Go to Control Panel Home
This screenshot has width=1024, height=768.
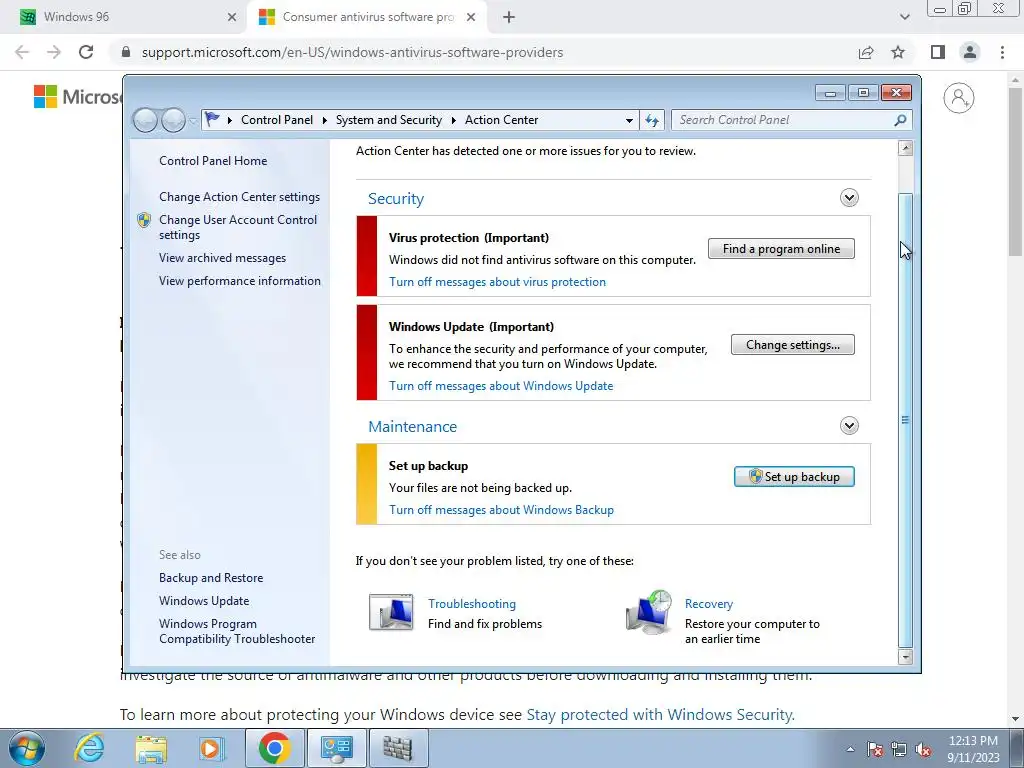tap(213, 161)
